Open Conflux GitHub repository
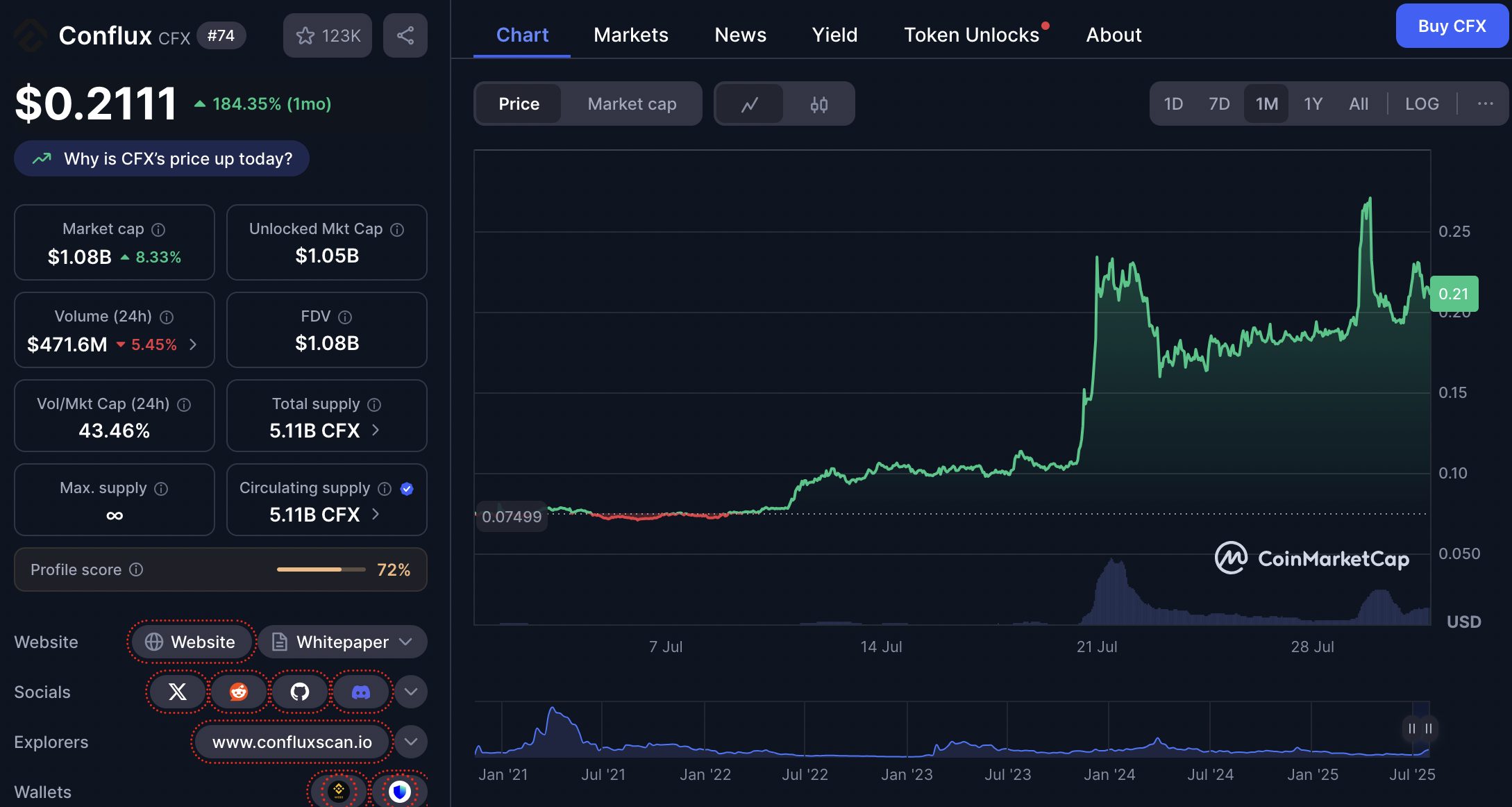The height and width of the screenshot is (807, 1512). pos(300,692)
